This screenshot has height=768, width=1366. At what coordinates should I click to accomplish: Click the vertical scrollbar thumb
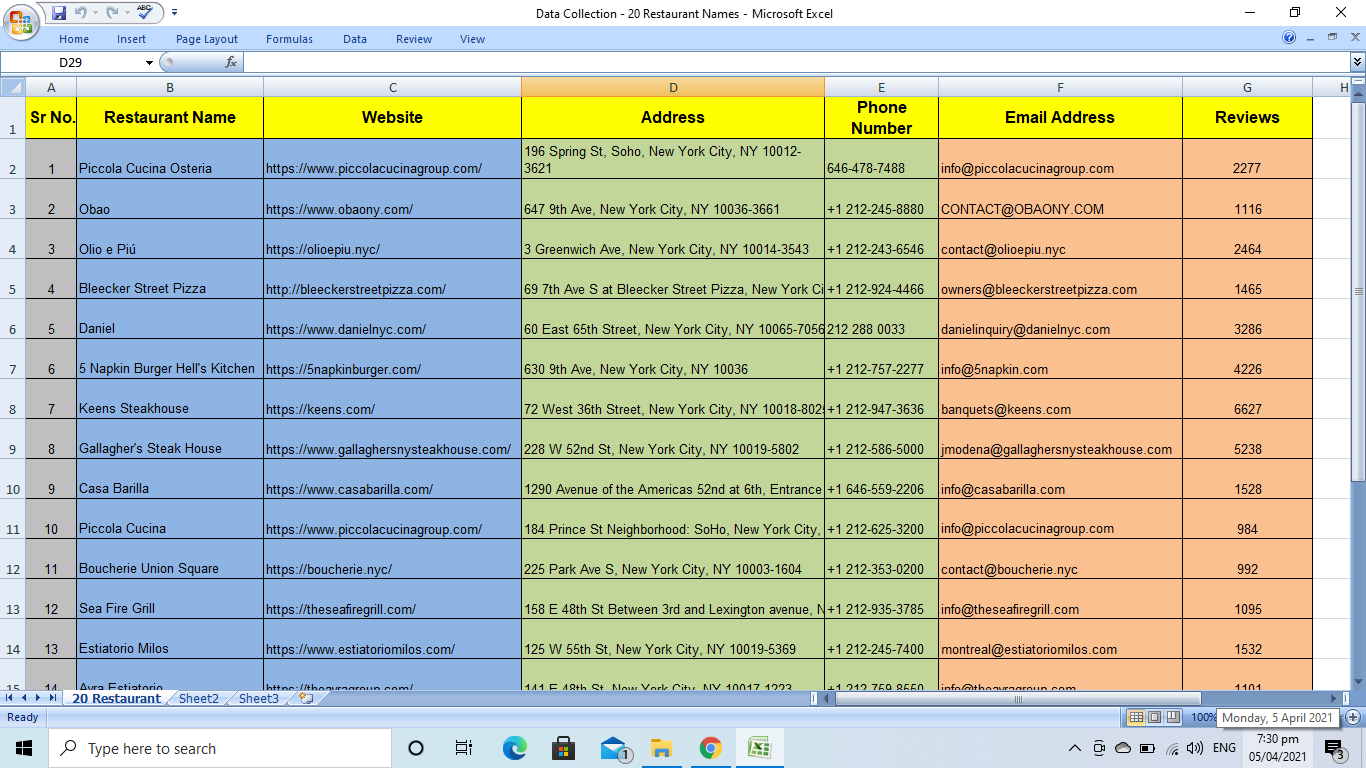(x=1357, y=291)
